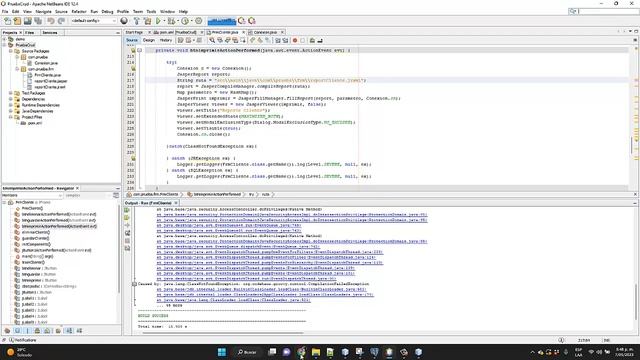Viewport: 640px width, 360px height.
Task: Click first ProtectionDomain stack trace link
Action: [292, 215]
